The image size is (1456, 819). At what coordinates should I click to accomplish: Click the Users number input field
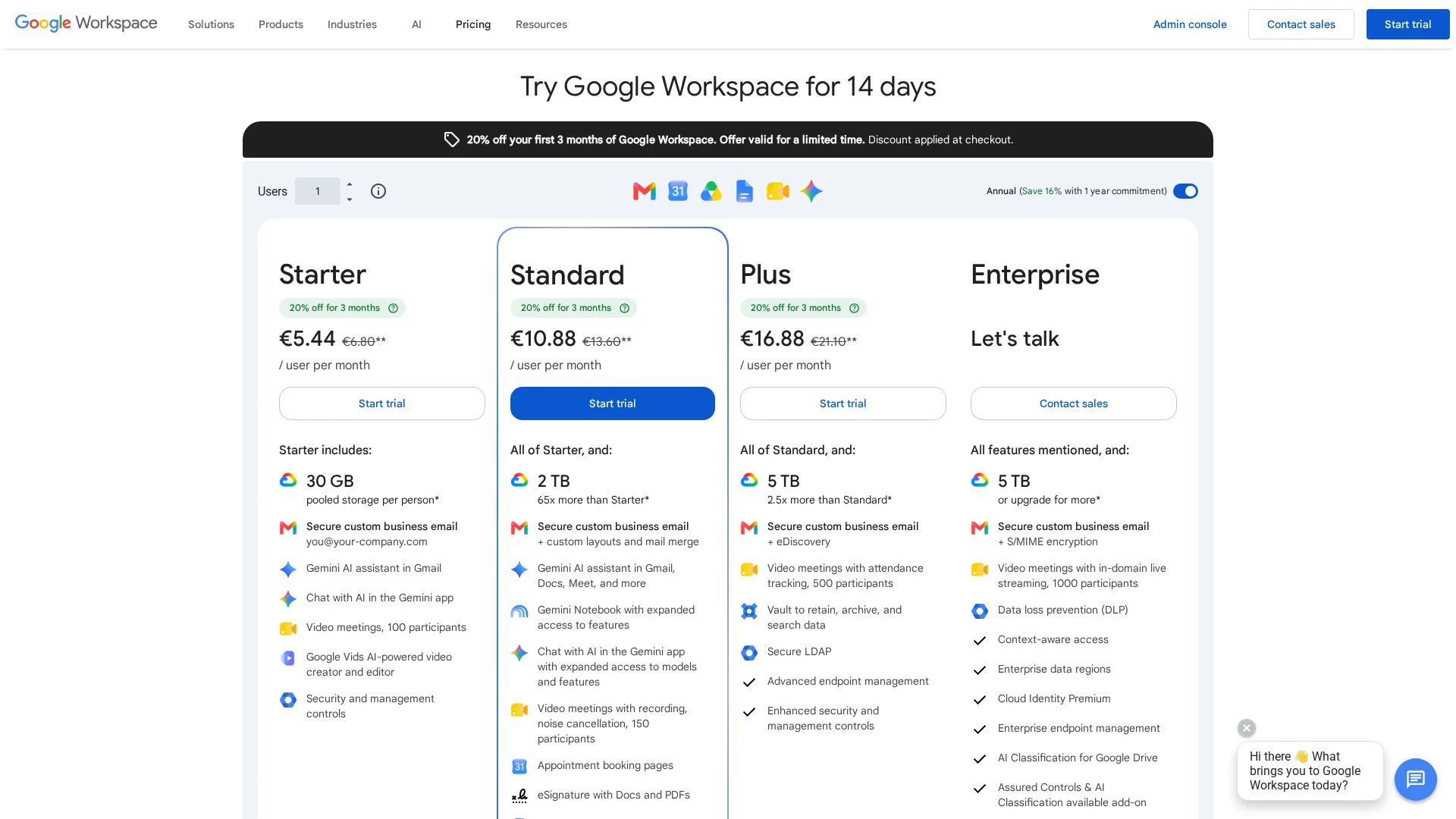click(318, 191)
